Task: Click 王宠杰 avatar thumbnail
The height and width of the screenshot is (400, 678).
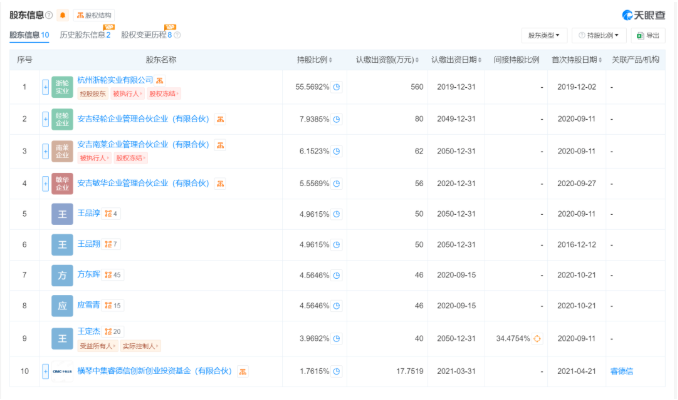Action: click(62, 339)
